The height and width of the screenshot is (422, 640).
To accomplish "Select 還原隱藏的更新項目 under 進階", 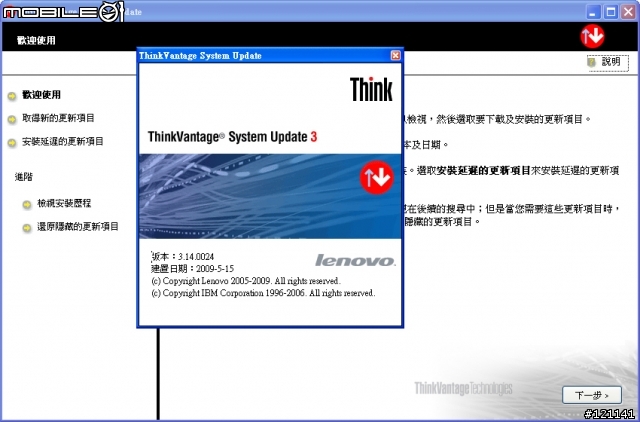I will [78, 227].
